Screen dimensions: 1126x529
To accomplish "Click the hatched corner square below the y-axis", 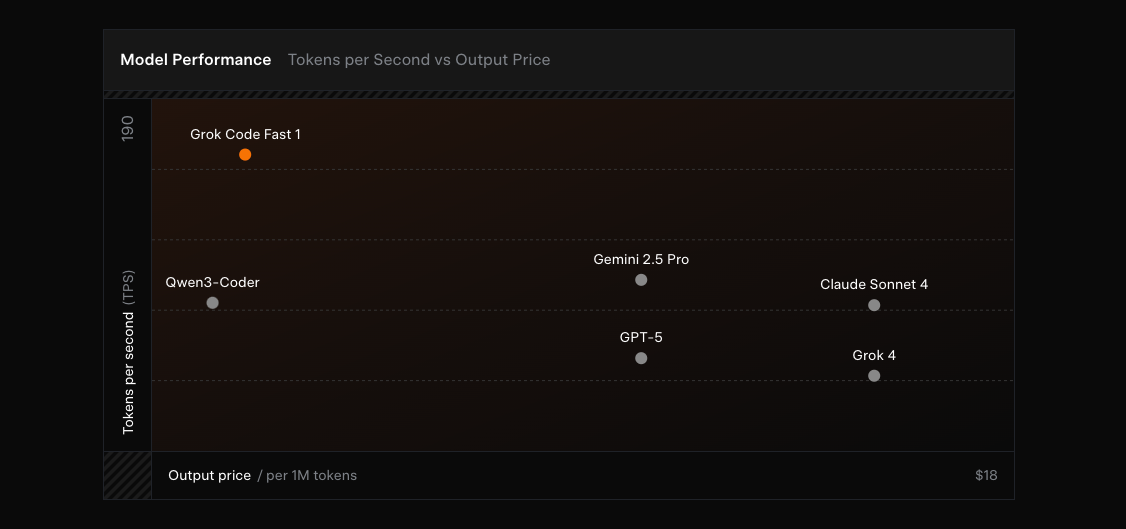I will click(x=127, y=475).
